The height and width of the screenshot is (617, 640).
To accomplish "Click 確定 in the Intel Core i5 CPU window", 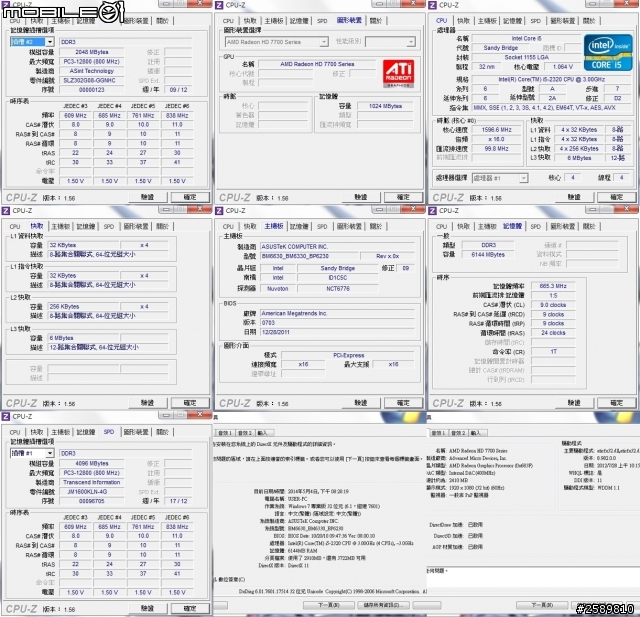I will click(x=617, y=198).
